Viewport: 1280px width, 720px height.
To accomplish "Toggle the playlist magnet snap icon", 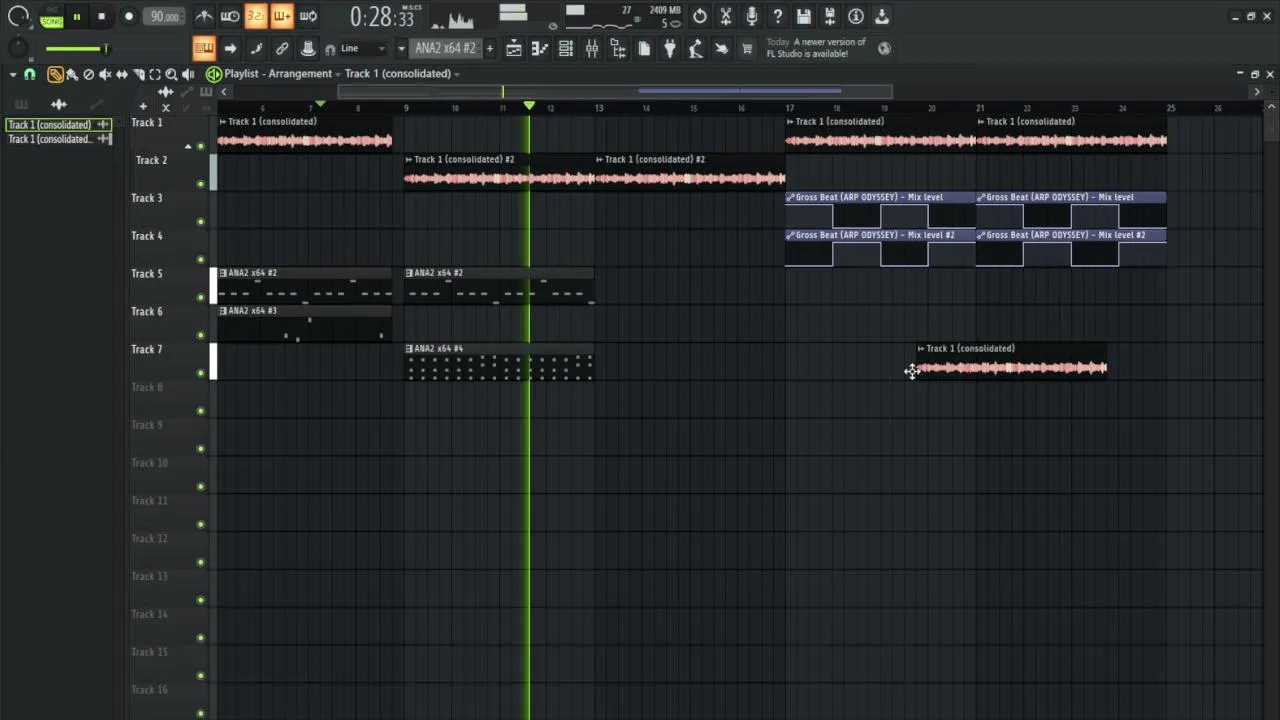I will pyautogui.click(x=30, y=74).
